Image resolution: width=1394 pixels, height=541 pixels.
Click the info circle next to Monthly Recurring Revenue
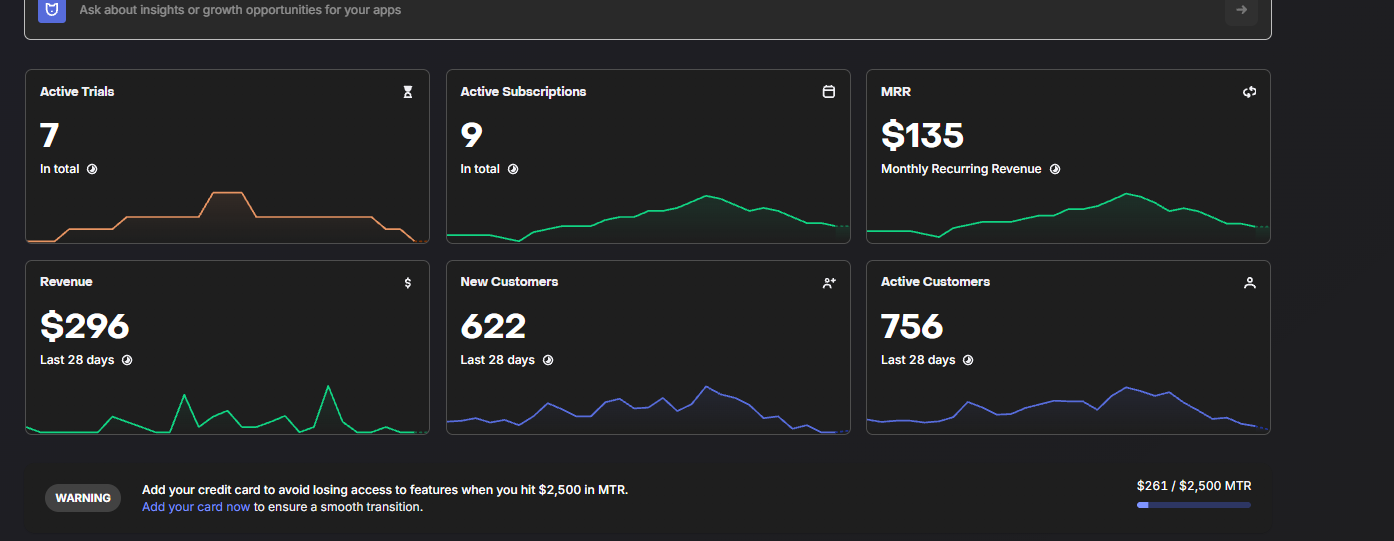pos(1054,169)
